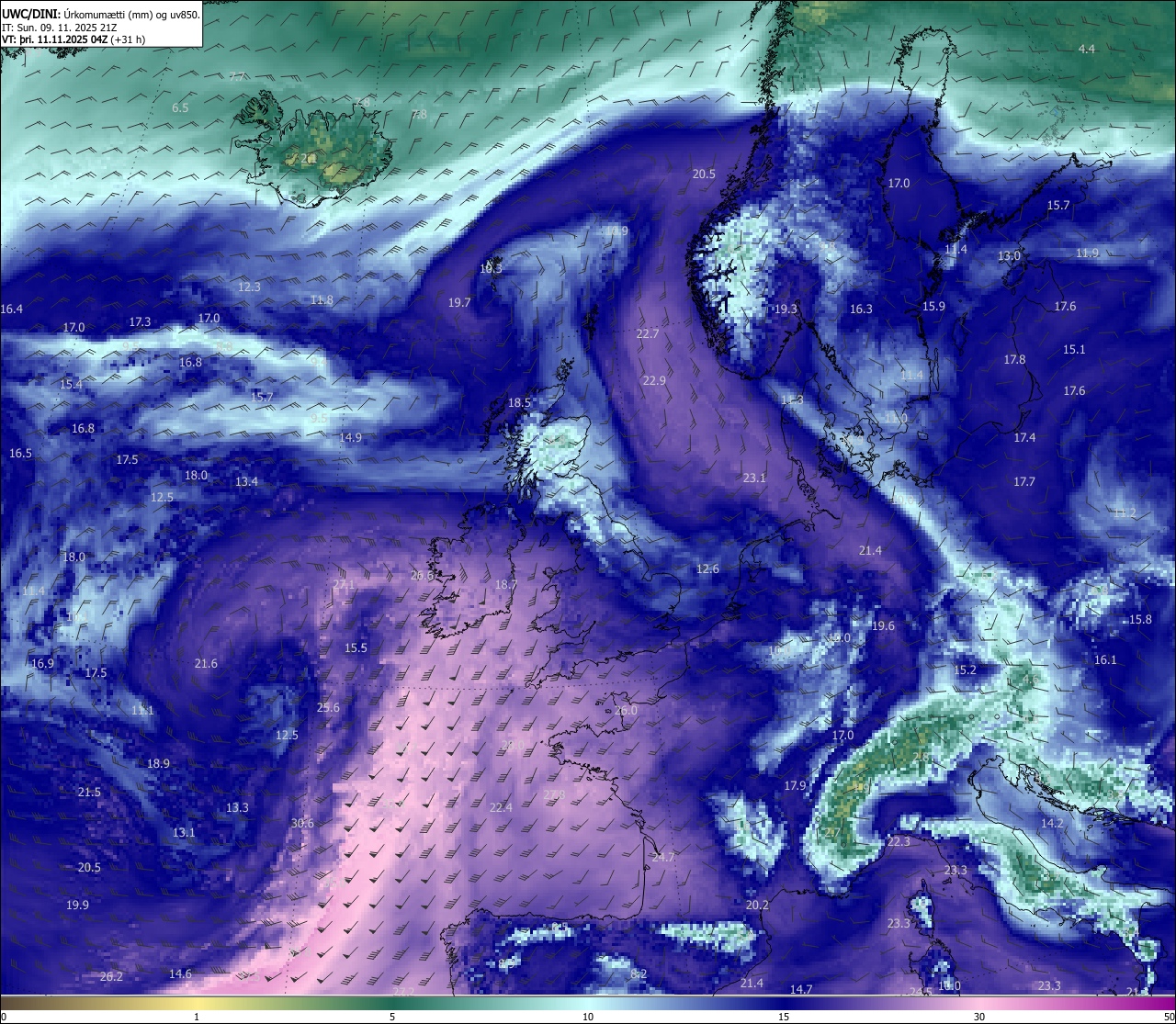Click the 22.4 value label
Screen dimensions: 1176x1024
click(501, 808)
